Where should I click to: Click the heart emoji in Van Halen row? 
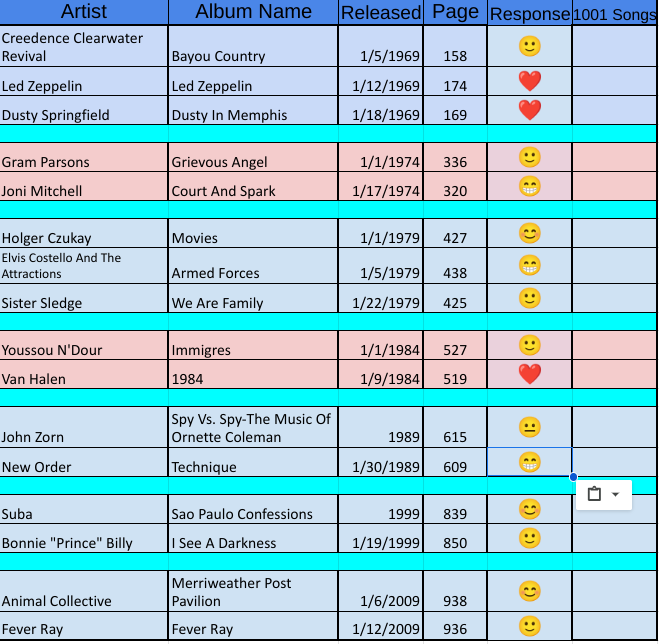point(530,374)
